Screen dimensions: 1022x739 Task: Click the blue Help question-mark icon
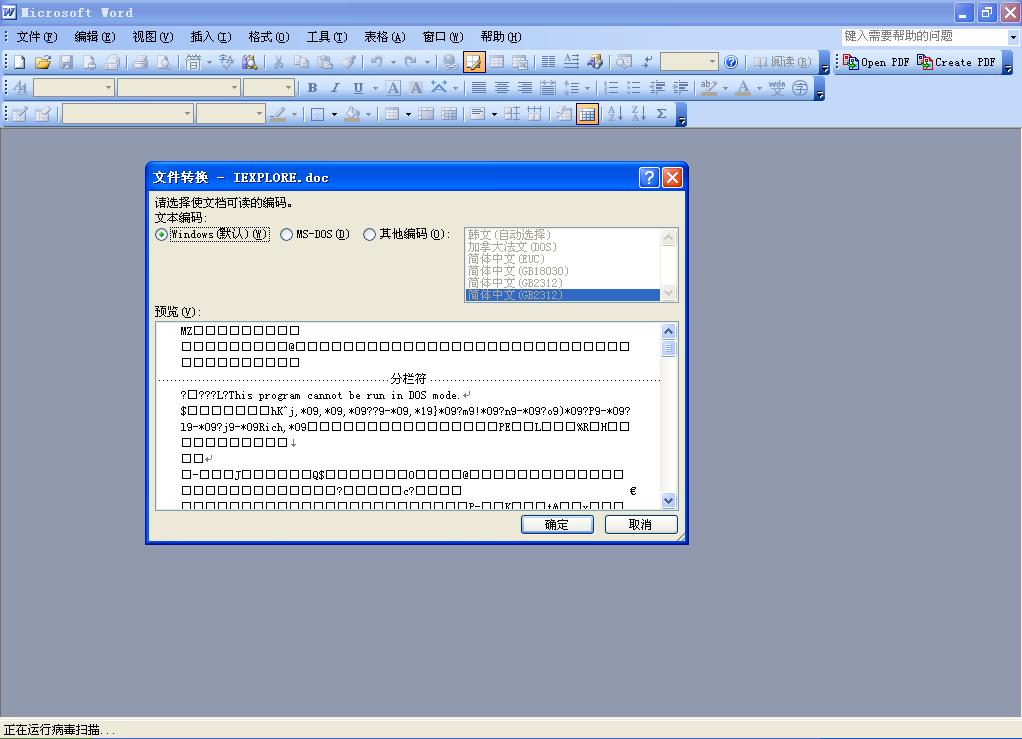point(731,62)
